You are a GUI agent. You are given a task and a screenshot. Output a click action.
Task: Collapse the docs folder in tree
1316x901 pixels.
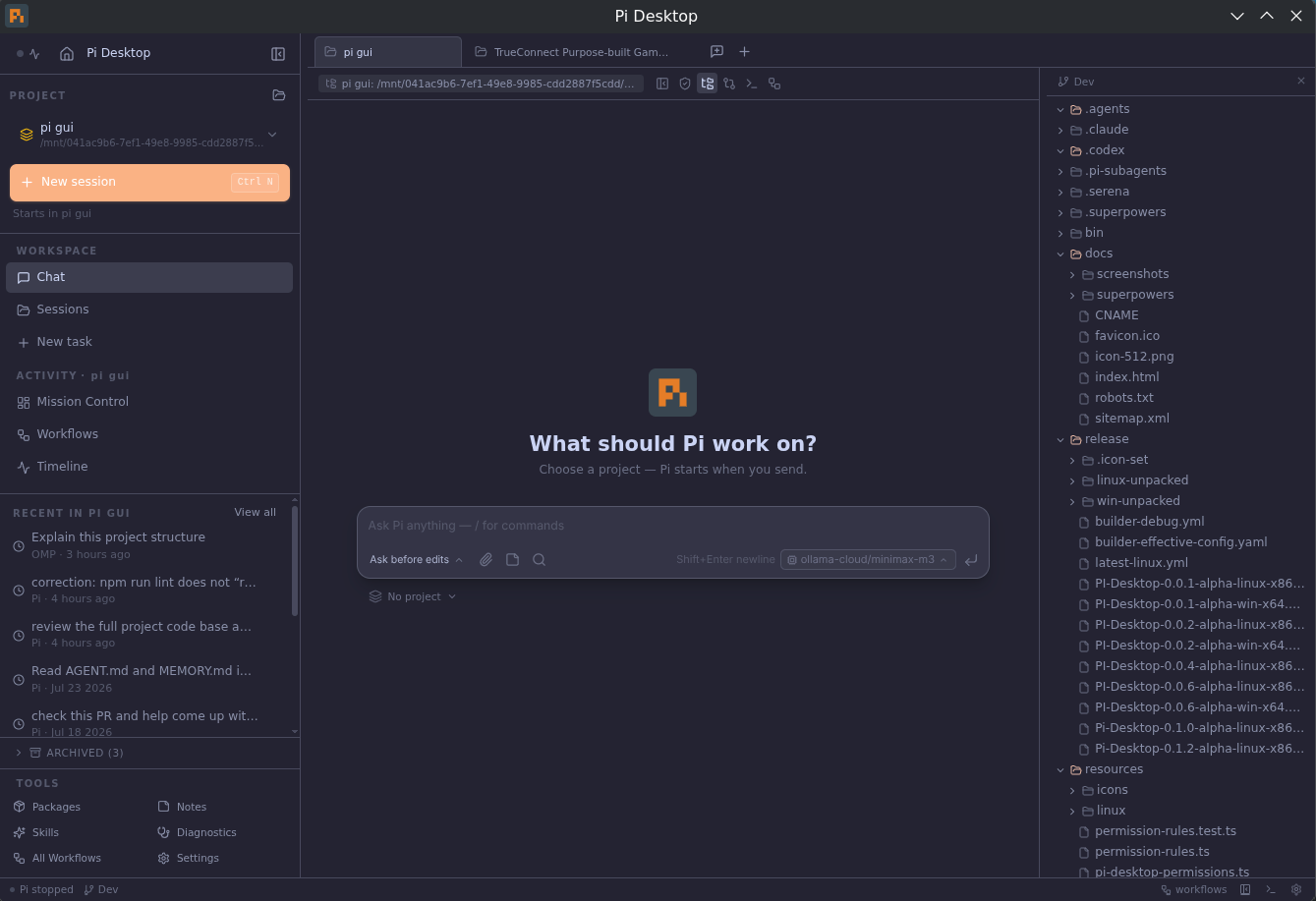point(1060,253)
